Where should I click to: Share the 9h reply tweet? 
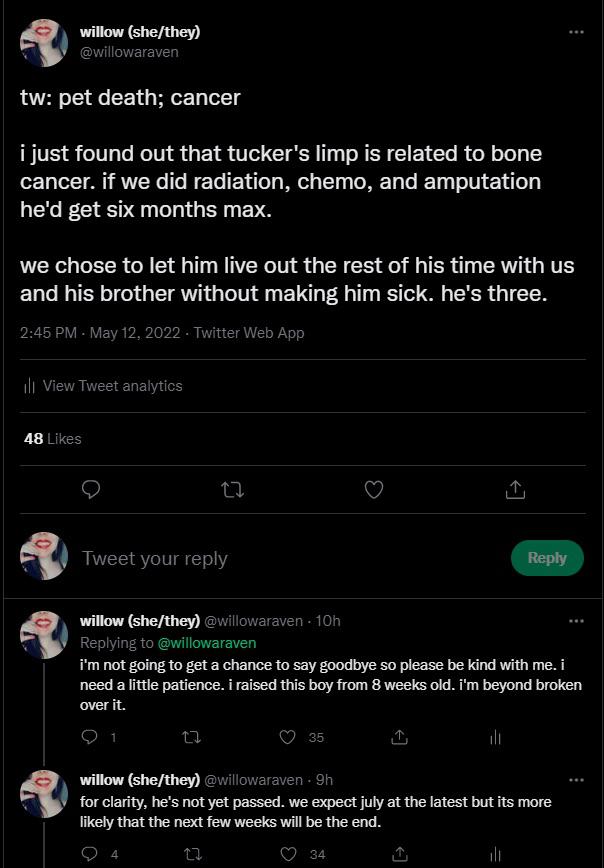[399, 854]
